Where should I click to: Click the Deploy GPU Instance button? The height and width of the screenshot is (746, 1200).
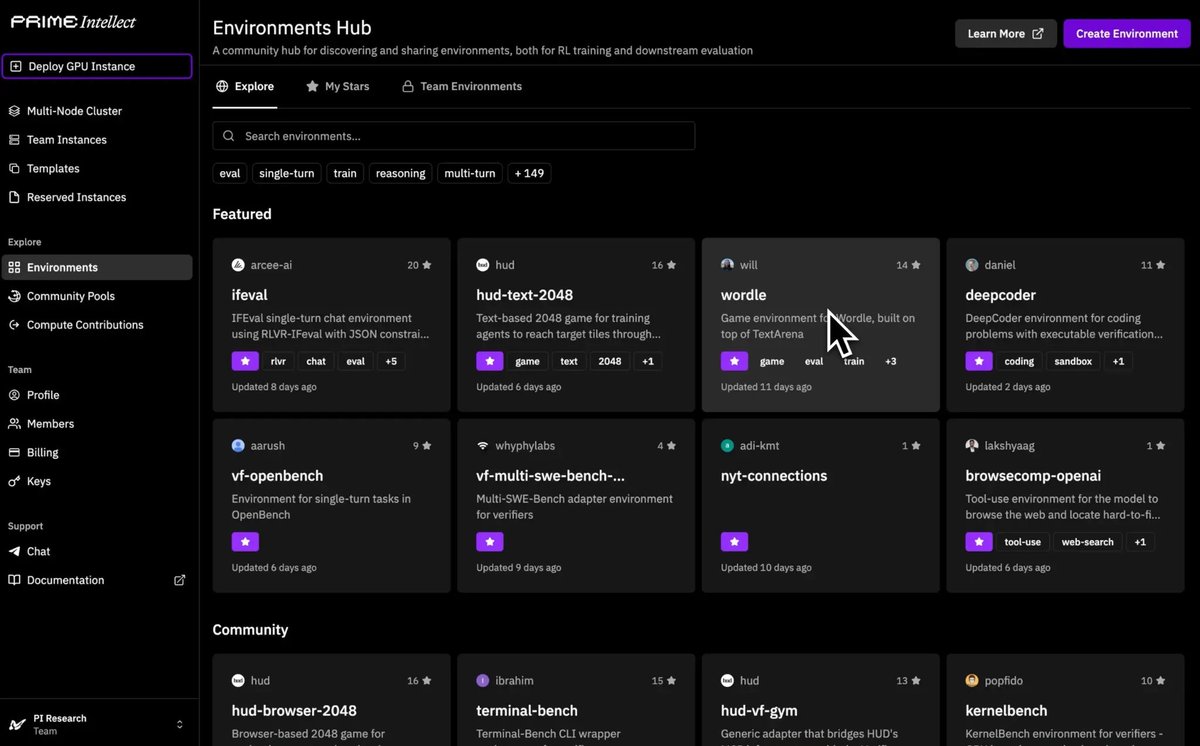pos(97,66)
